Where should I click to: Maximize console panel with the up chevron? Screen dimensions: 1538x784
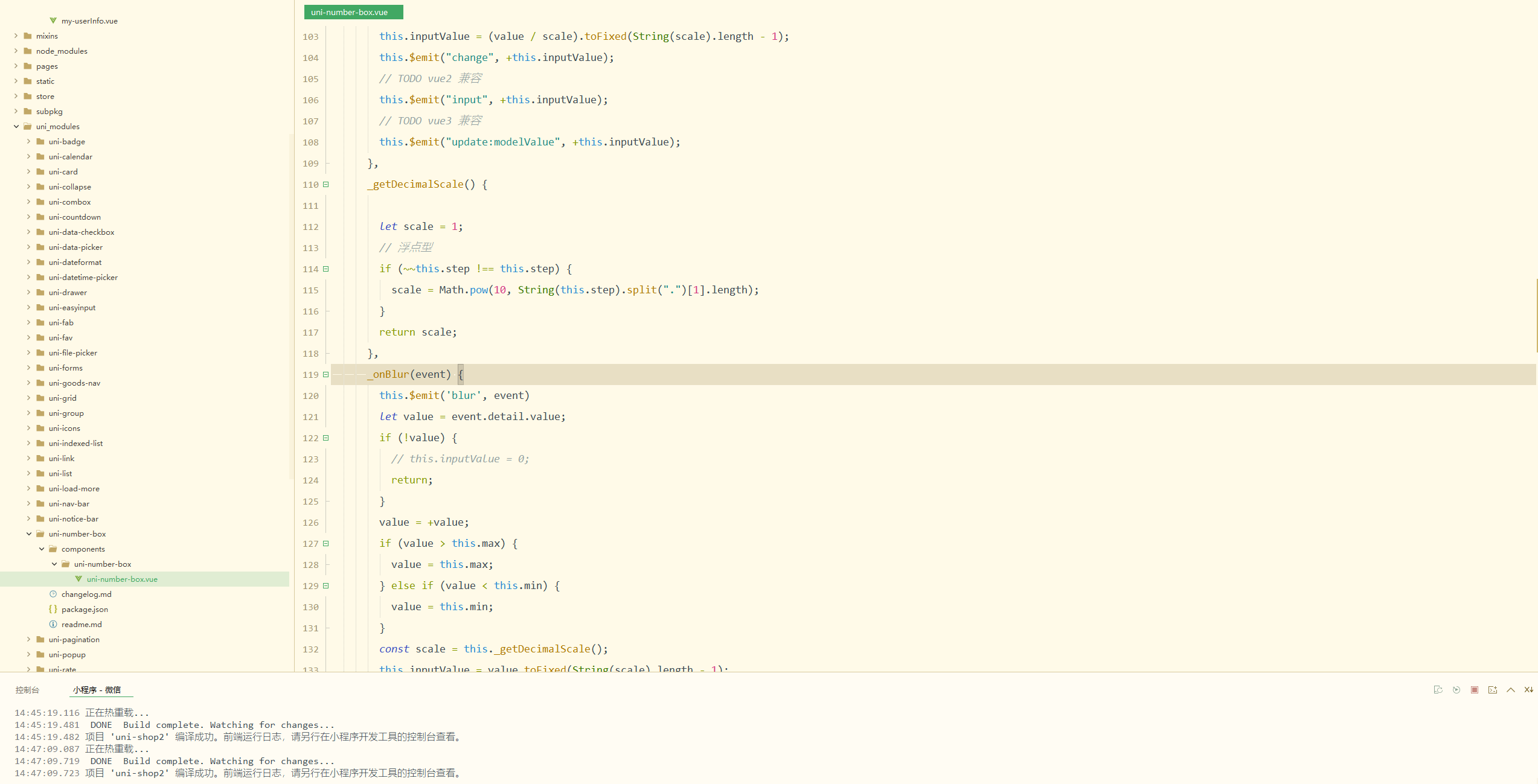coord(1510,690)
